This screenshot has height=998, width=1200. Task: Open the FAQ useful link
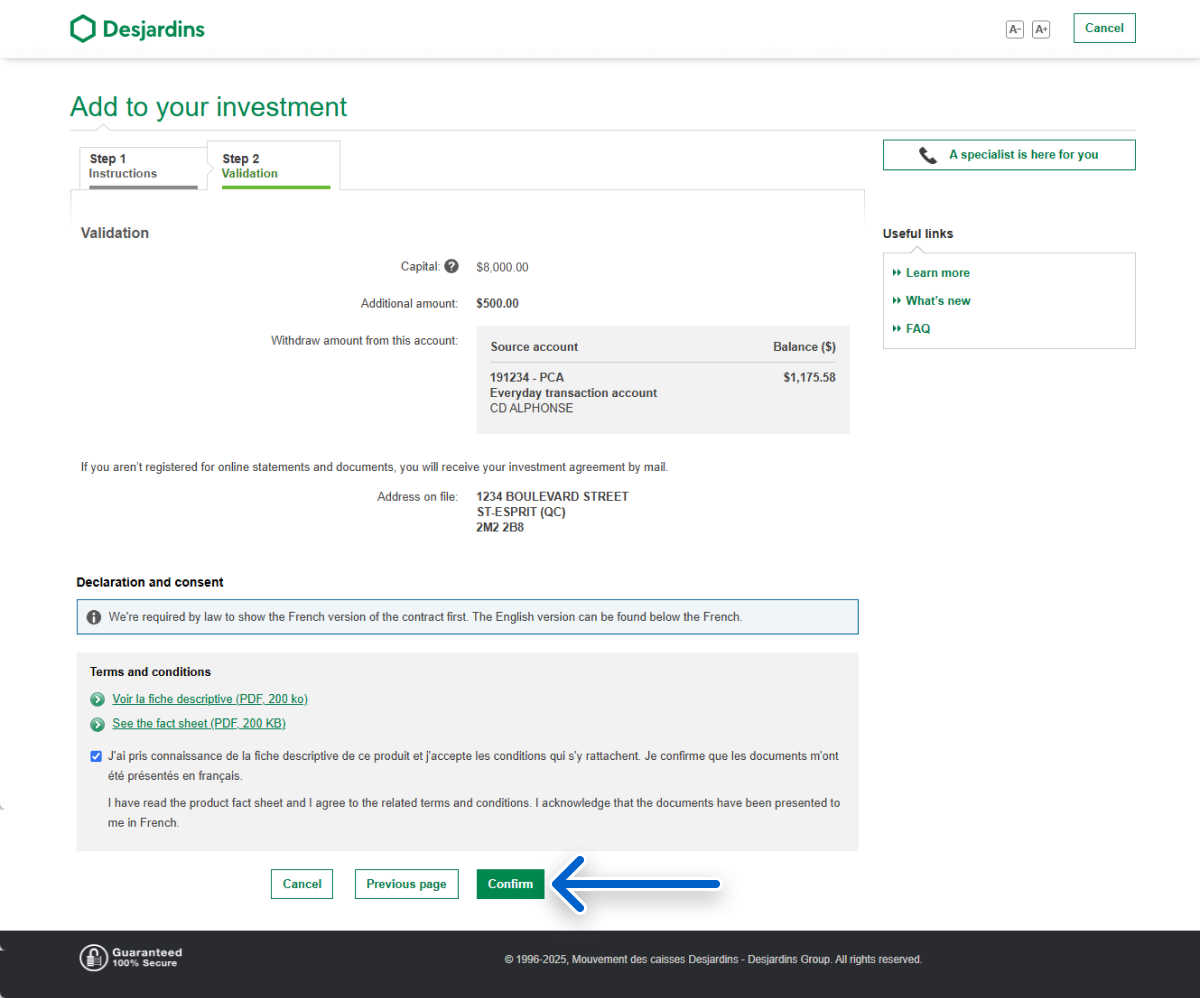coord(917,329)
